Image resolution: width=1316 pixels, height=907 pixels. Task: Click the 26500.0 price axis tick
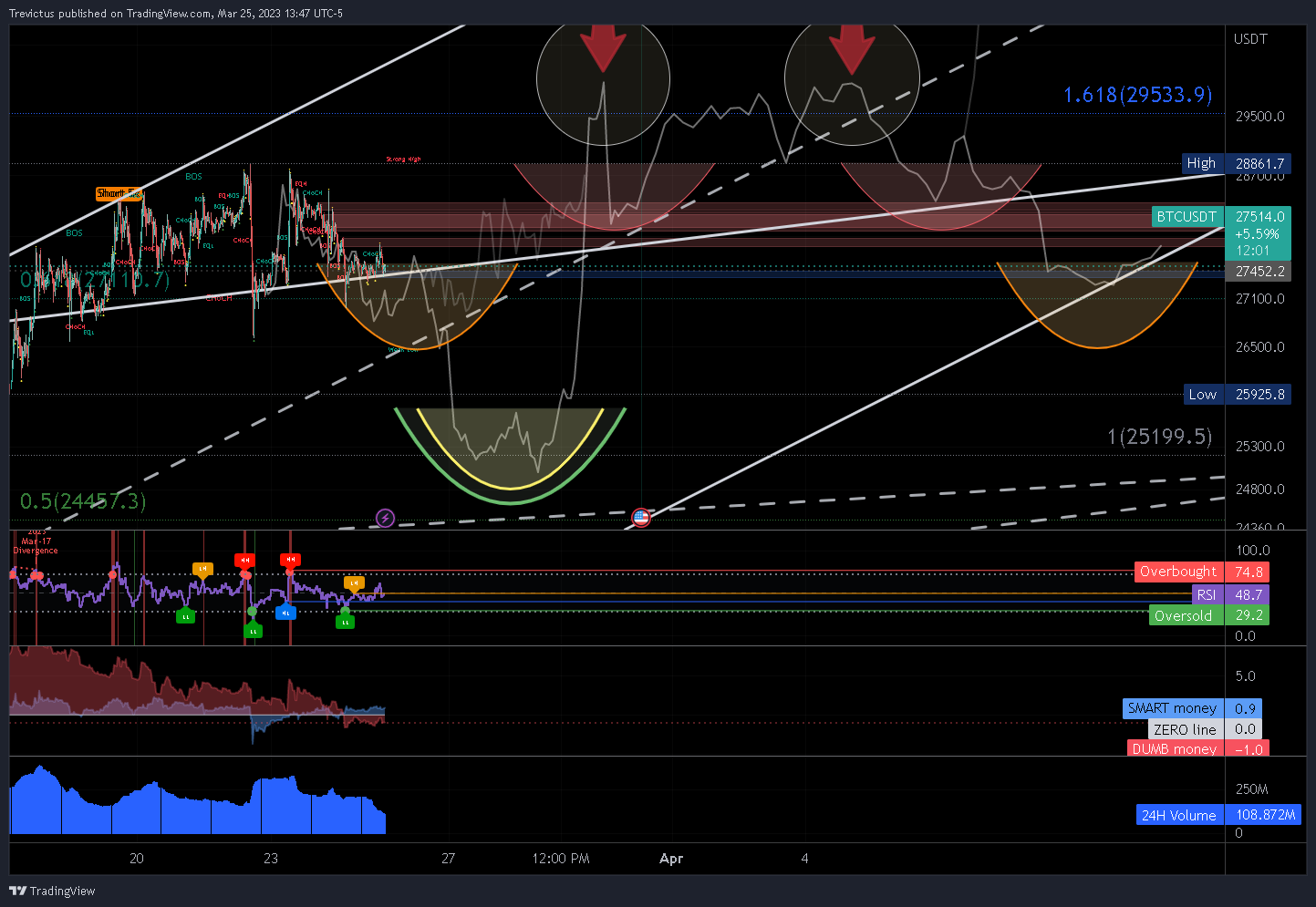[x=1259, y=347]
